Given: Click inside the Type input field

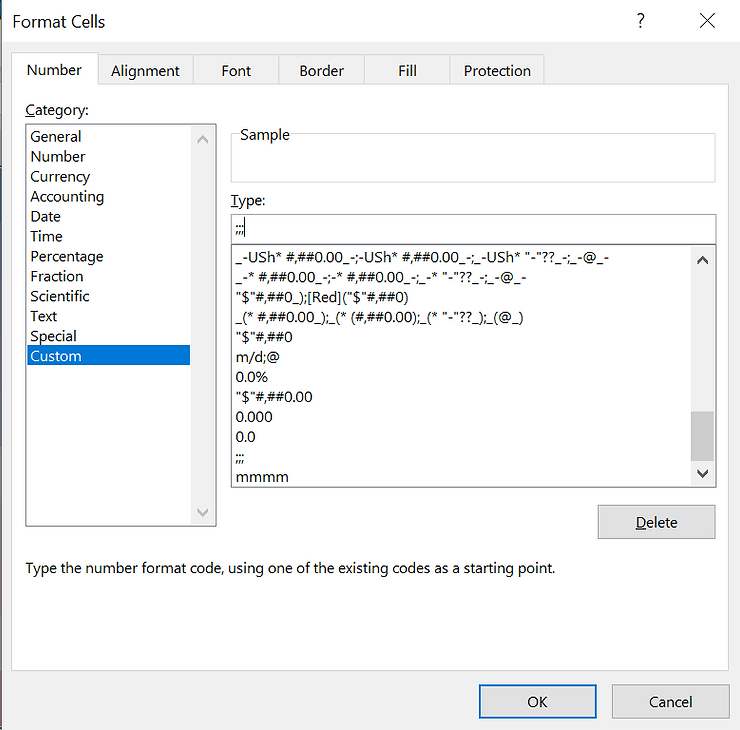Looking at the screenshot, I should click(473, 228).
